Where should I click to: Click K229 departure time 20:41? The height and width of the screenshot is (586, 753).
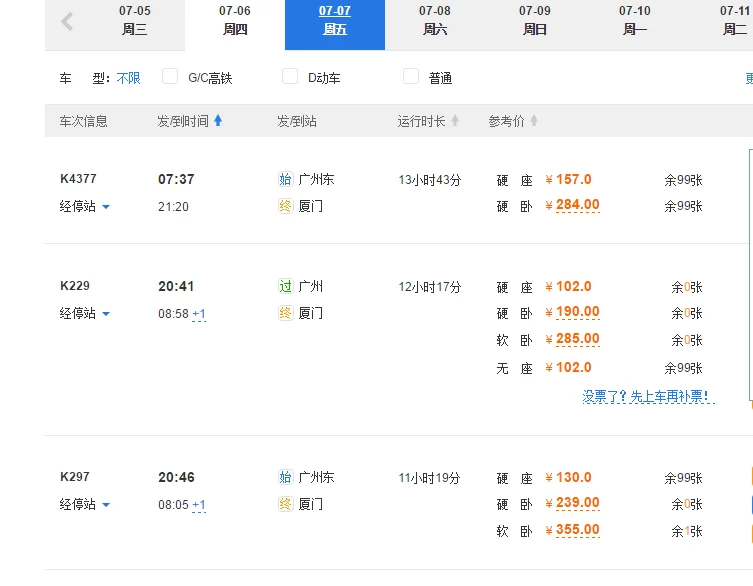[176, 286]
